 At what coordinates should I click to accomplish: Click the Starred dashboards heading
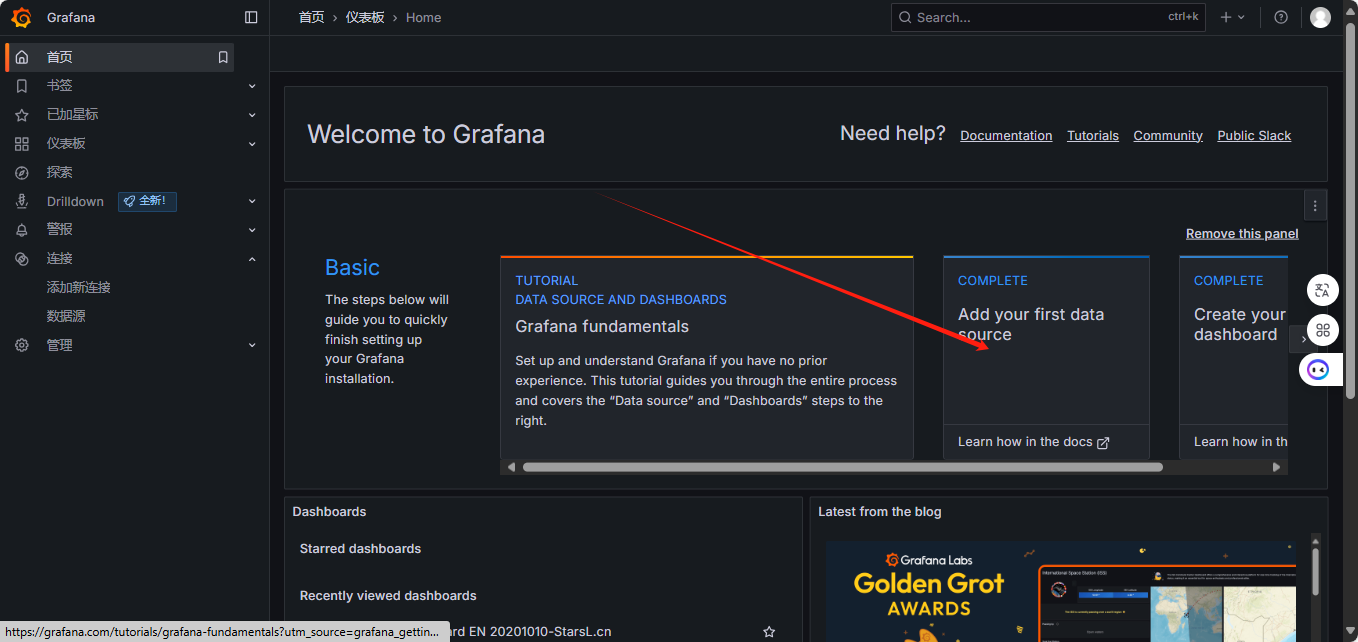[x=360, y=549]
